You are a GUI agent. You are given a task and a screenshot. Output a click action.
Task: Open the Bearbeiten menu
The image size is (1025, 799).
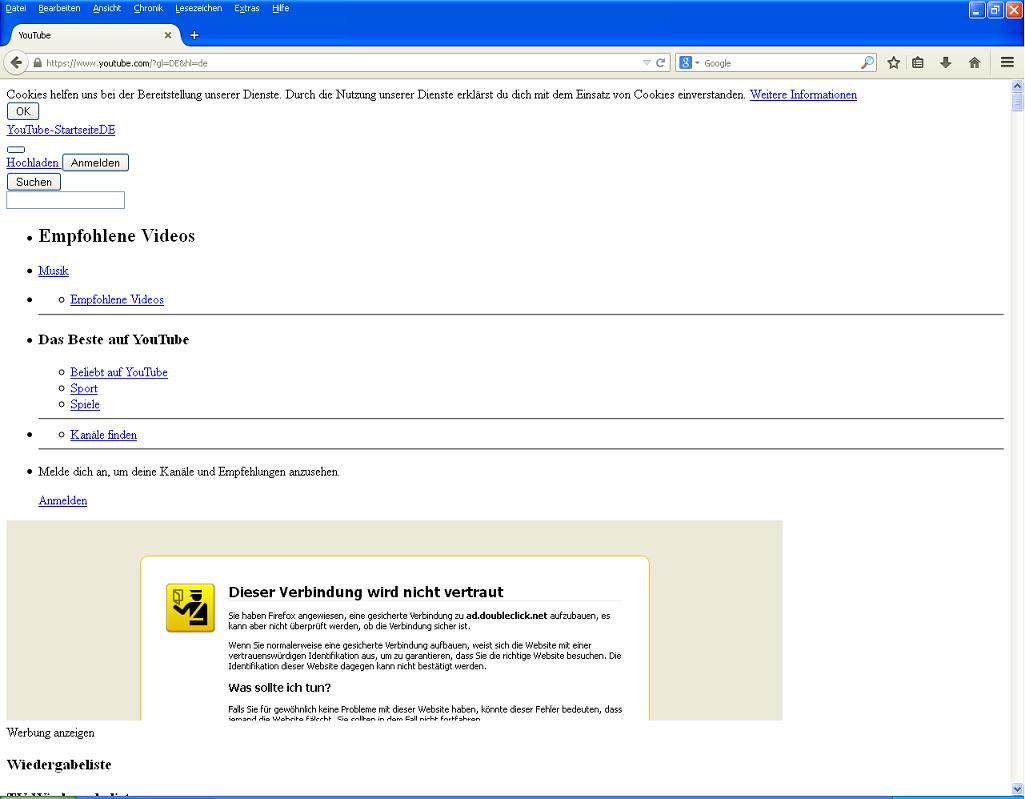(x=59, y=8)
